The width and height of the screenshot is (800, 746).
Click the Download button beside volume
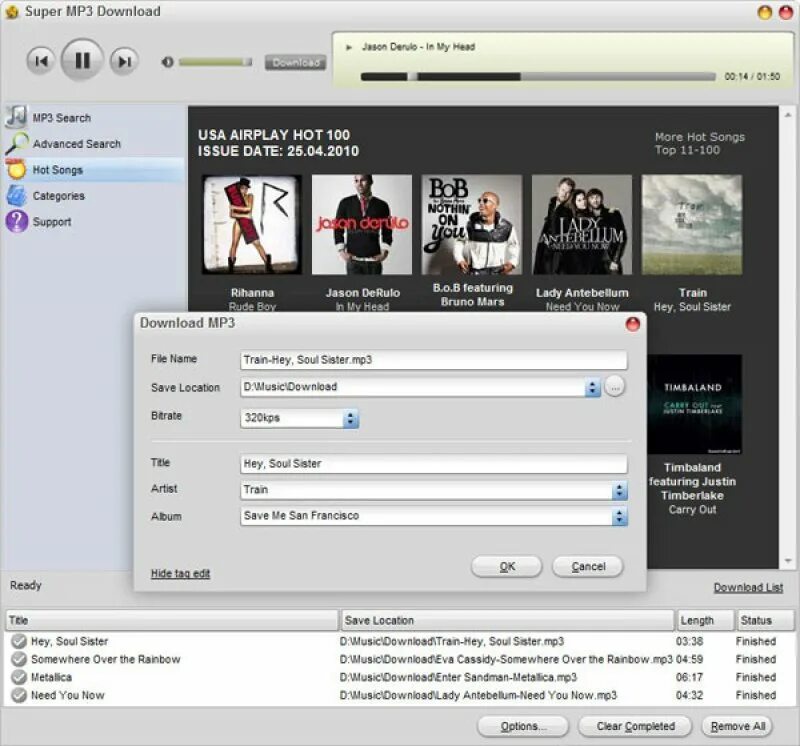click(295, 63)
